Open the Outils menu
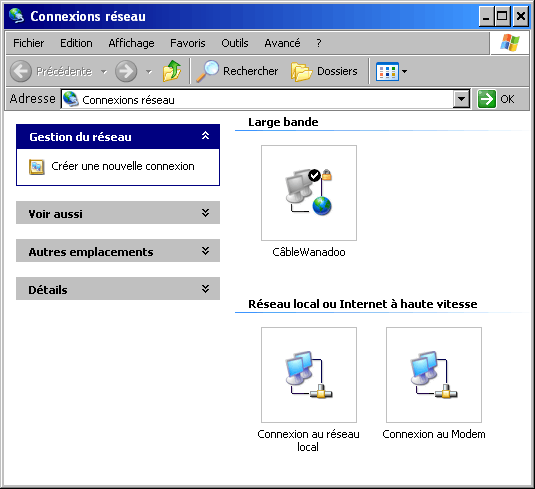The height and width of the screenshot is (489, 535). [x=235, y=43]
